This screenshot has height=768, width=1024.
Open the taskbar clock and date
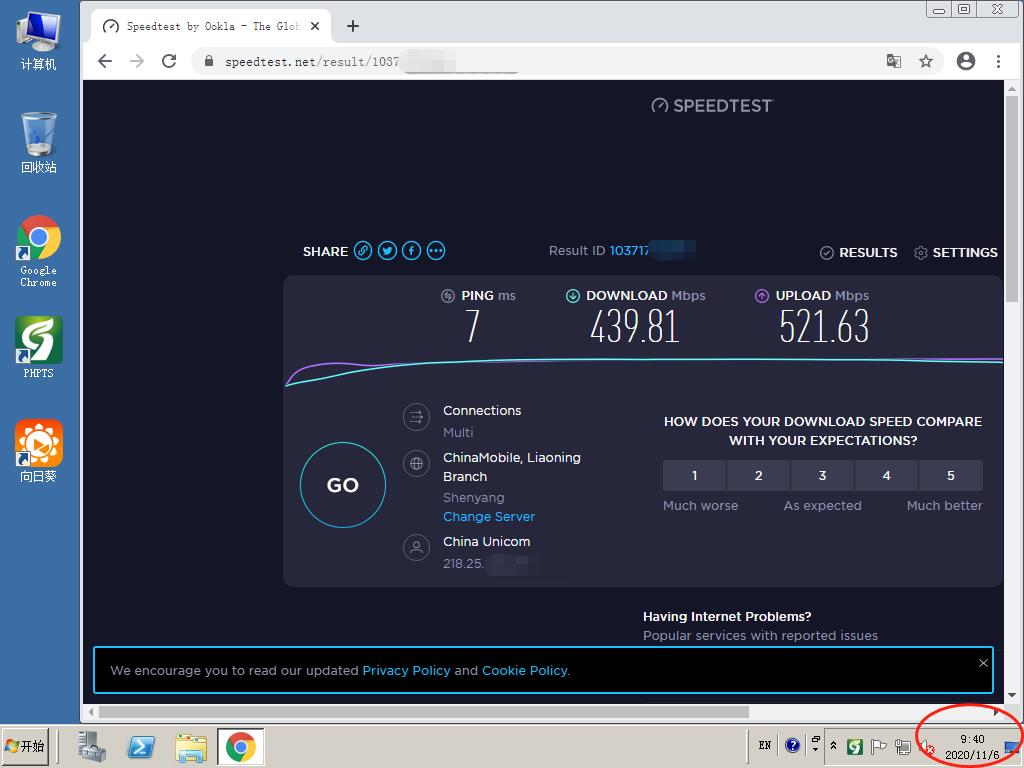click(x=972, y=746)
